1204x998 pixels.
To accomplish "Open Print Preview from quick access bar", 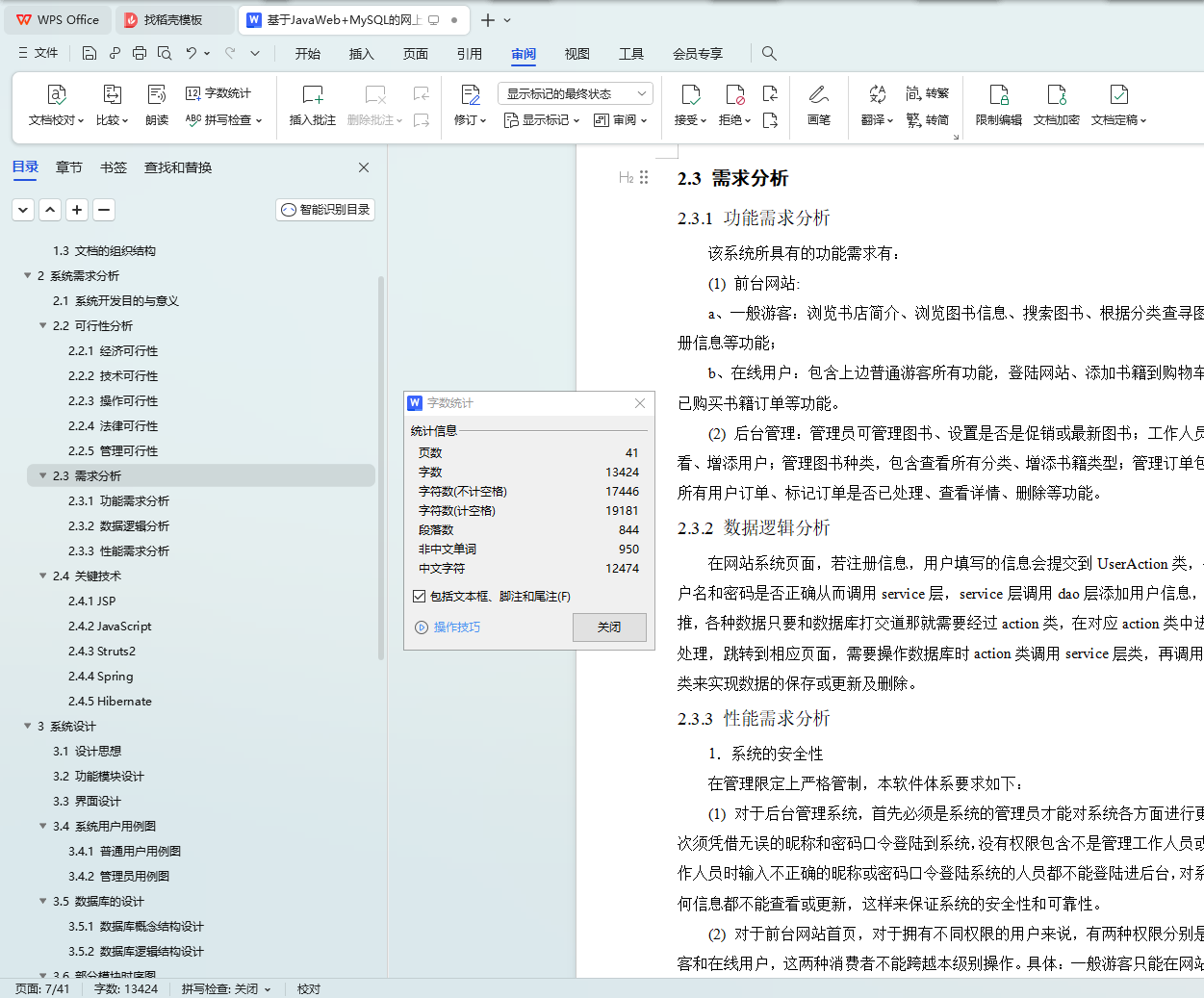I will pyautogui.click(x=165, y=53).
